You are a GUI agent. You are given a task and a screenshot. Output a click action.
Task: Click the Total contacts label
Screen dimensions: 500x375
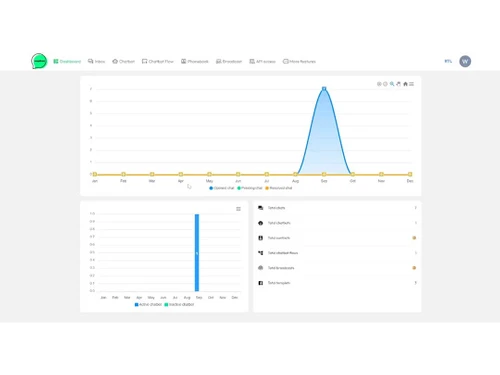(x=279, y=238)
